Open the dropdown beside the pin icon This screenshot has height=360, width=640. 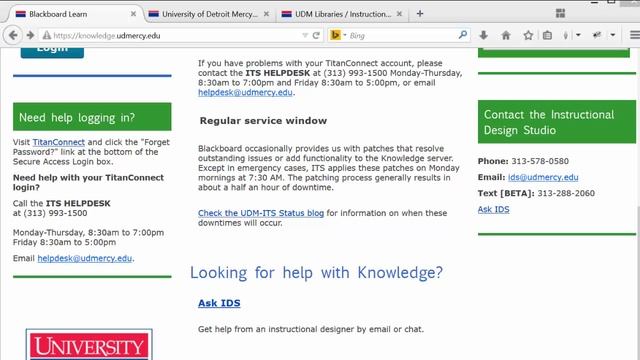(578, 36)
